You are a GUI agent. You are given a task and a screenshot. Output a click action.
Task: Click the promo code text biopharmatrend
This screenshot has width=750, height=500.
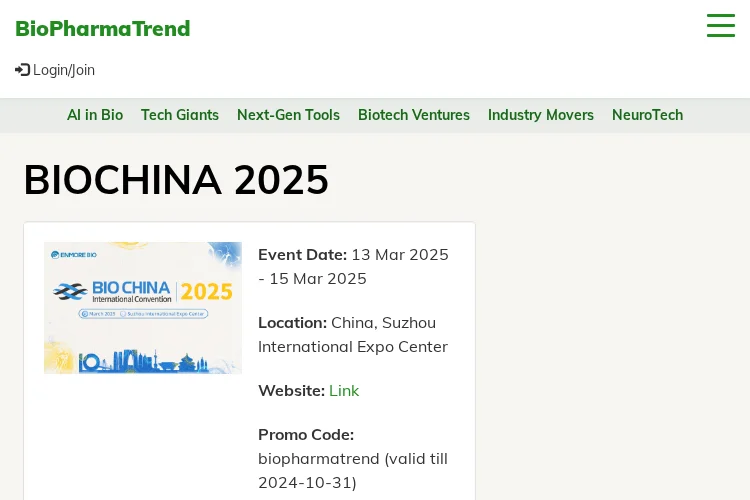(x=319, y=458)
